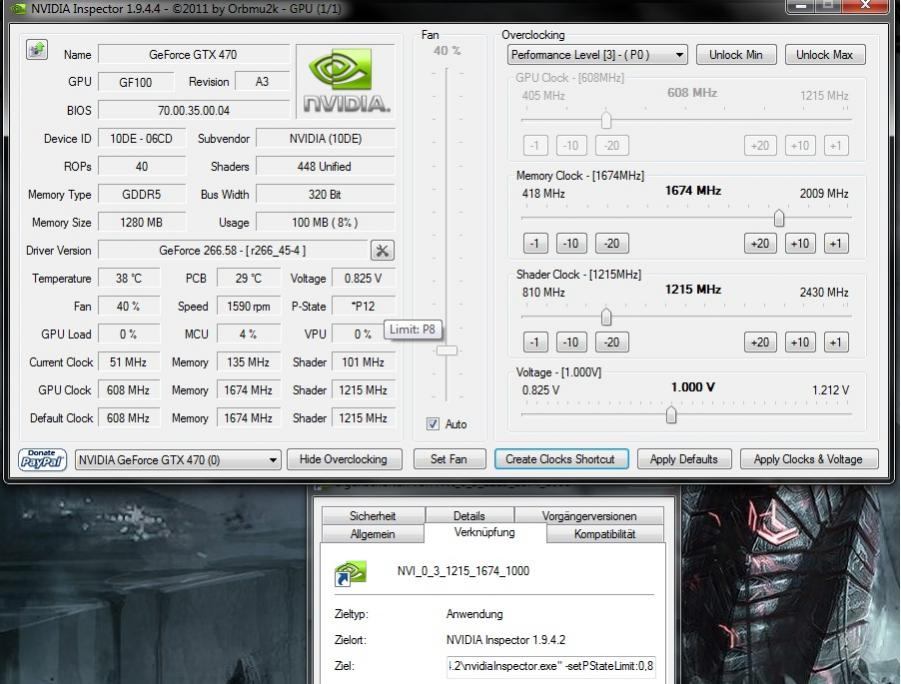Decrease Memory Clock by 10 MHz
Viewport: 901px width, 684px height.
click(571, 243)
